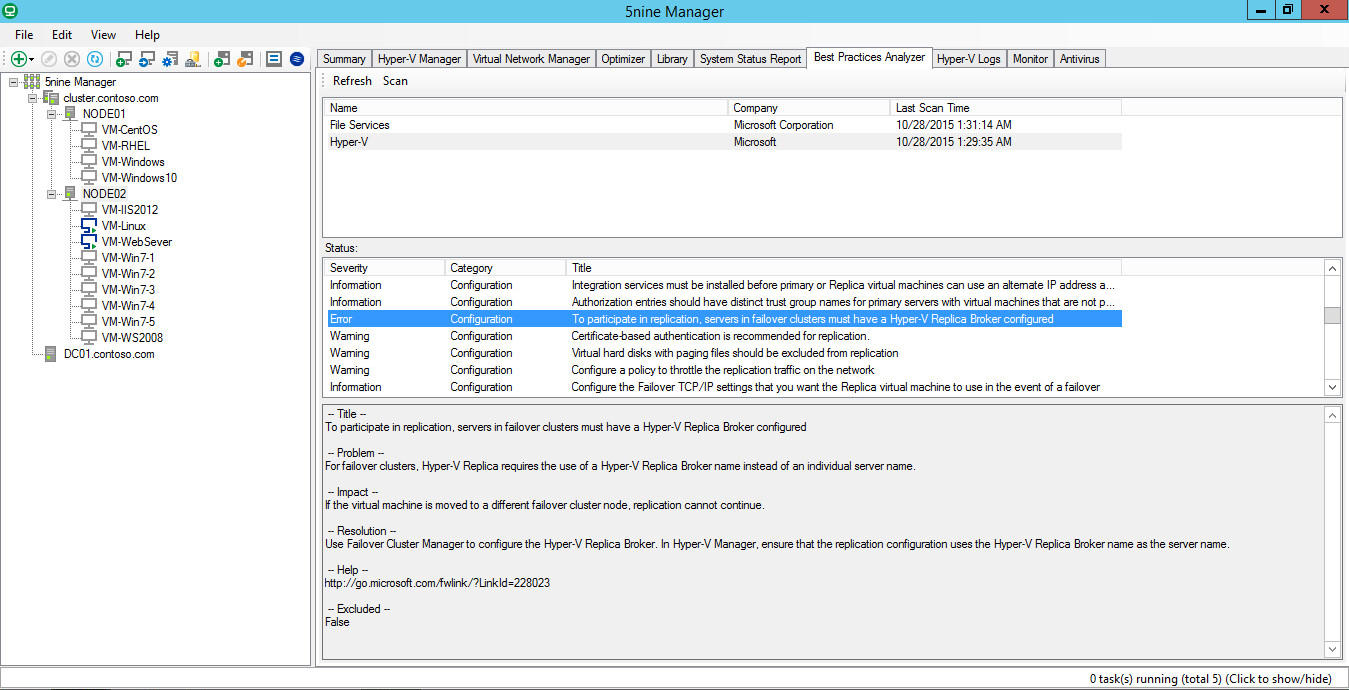Click the details pane scrollbar down arrow
Image resolution: width=1349 pixels, height=690 pixels.
tap(1332, 650)
